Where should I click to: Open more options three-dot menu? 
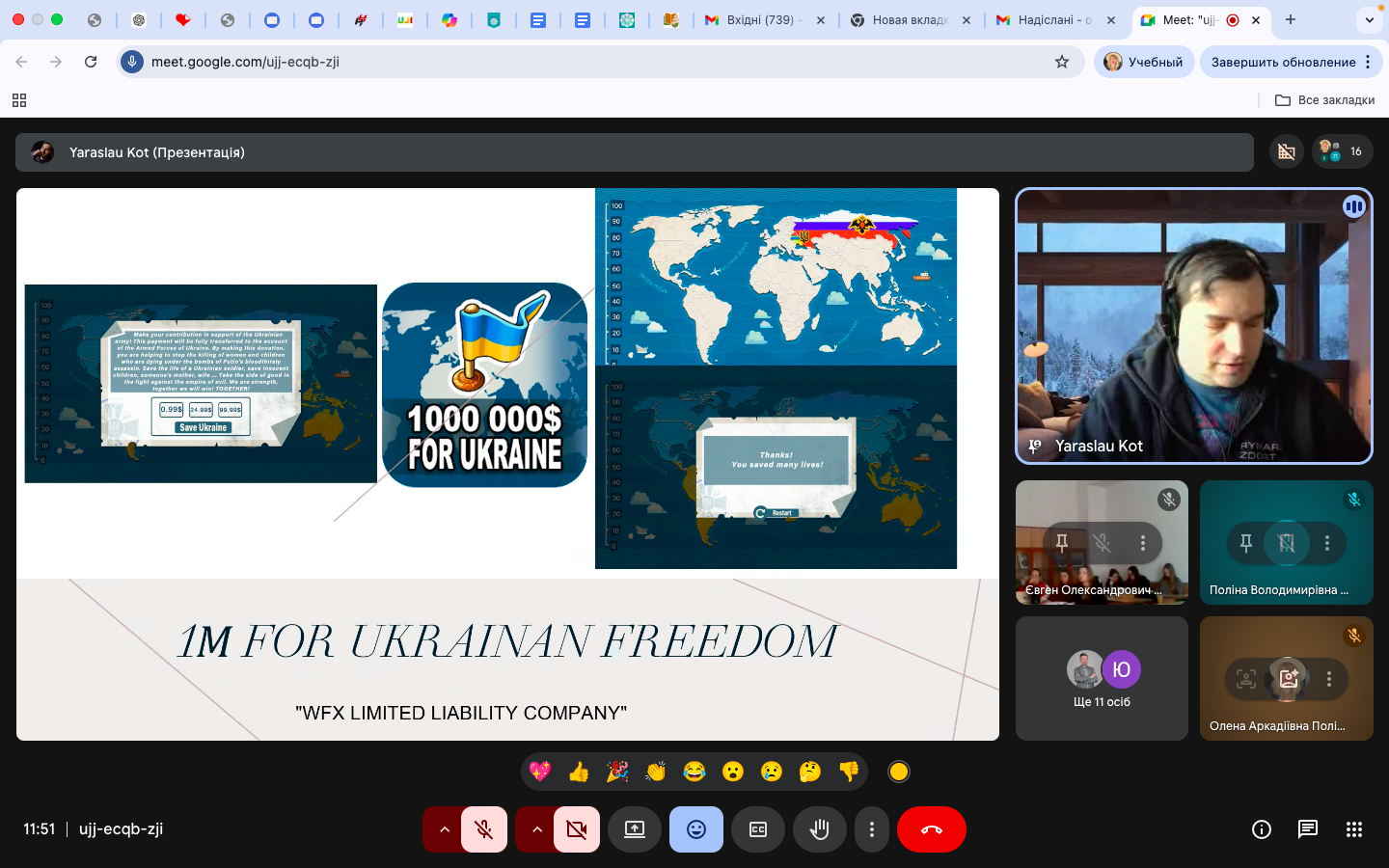872,829
